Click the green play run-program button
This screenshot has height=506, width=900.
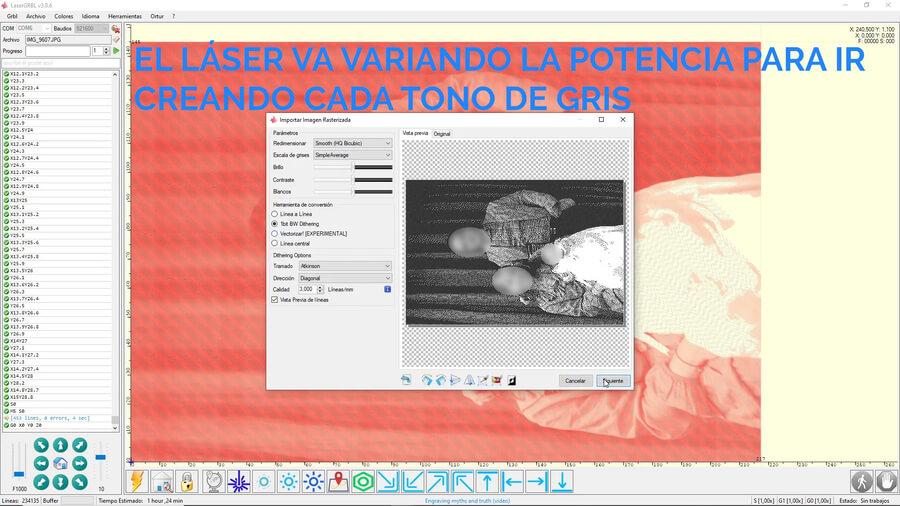click(x=117, y=50)
